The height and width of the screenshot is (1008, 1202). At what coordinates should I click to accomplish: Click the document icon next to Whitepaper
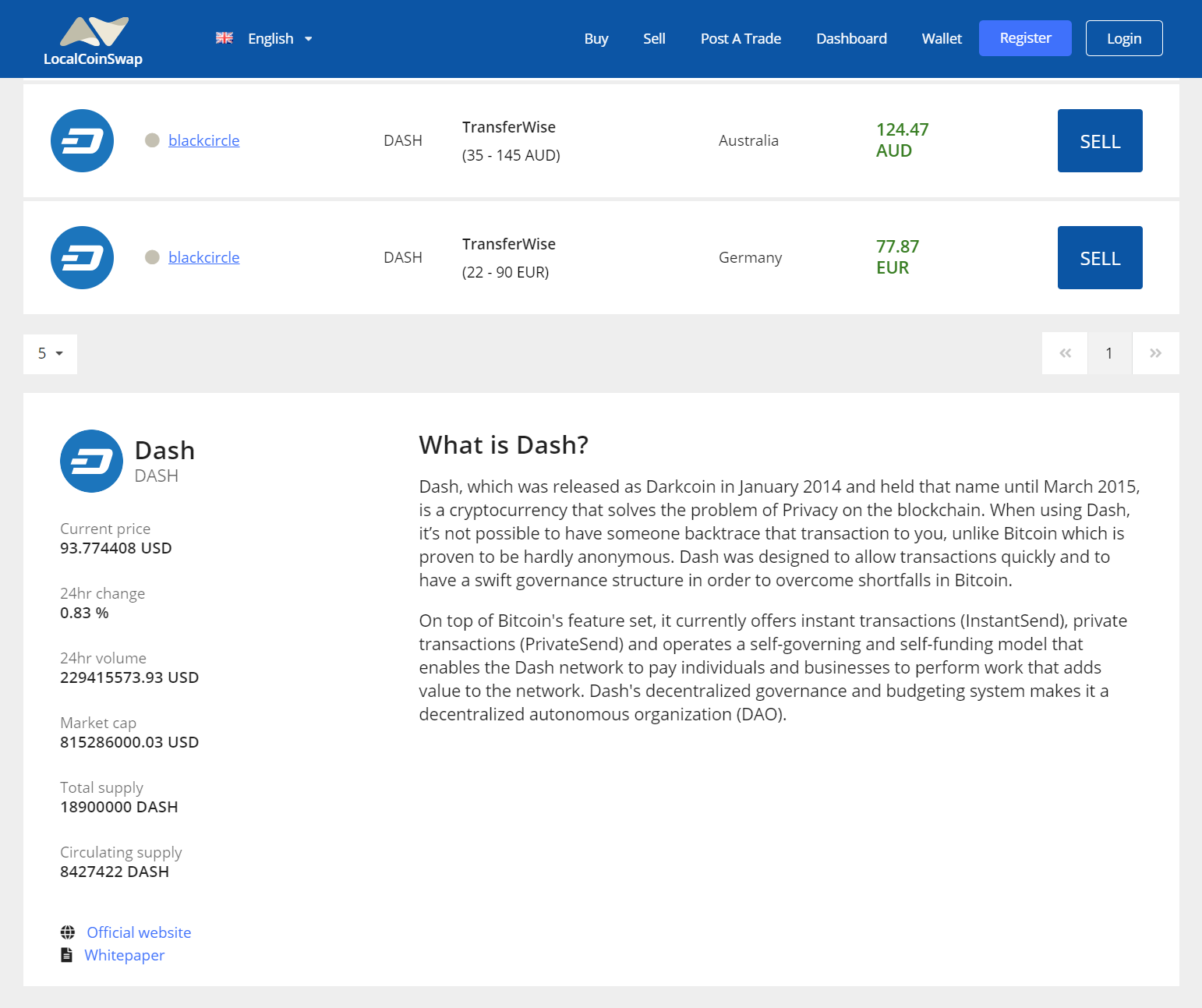[x=66, y=954]
